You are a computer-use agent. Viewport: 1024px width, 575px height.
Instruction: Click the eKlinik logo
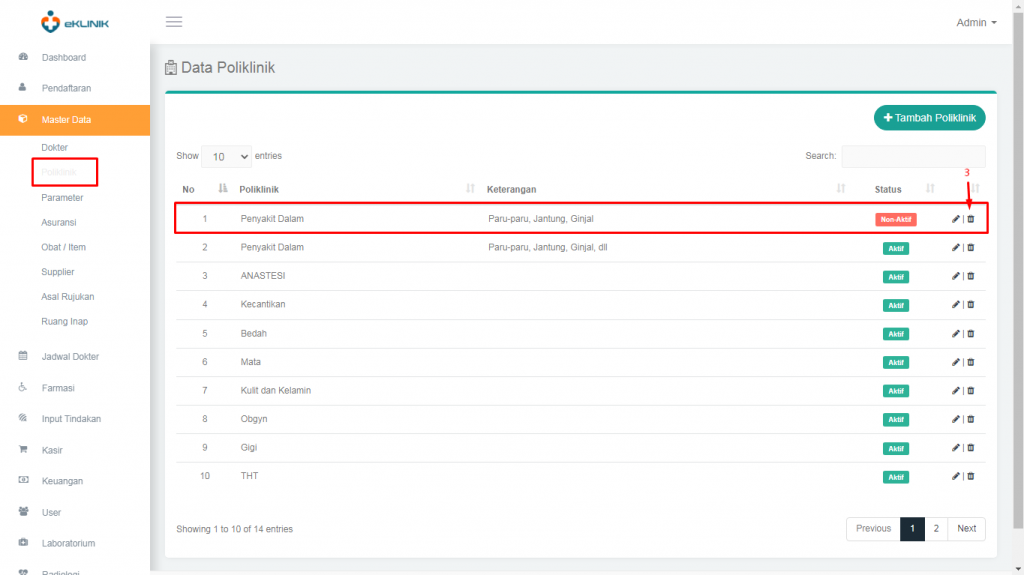pyautogui.click(x=74, y=22)
